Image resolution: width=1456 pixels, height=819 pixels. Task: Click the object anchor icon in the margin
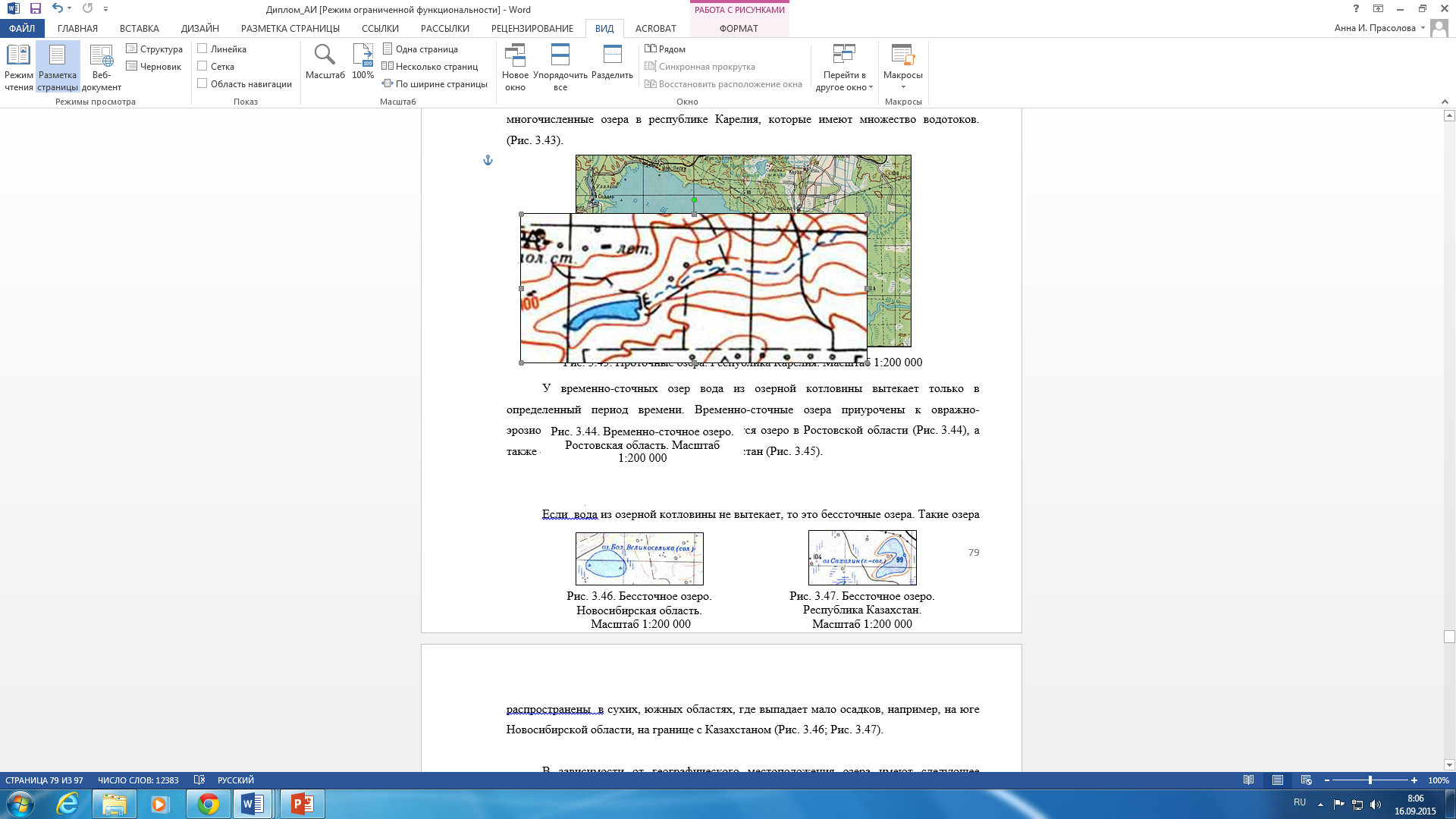pos(488,160)
